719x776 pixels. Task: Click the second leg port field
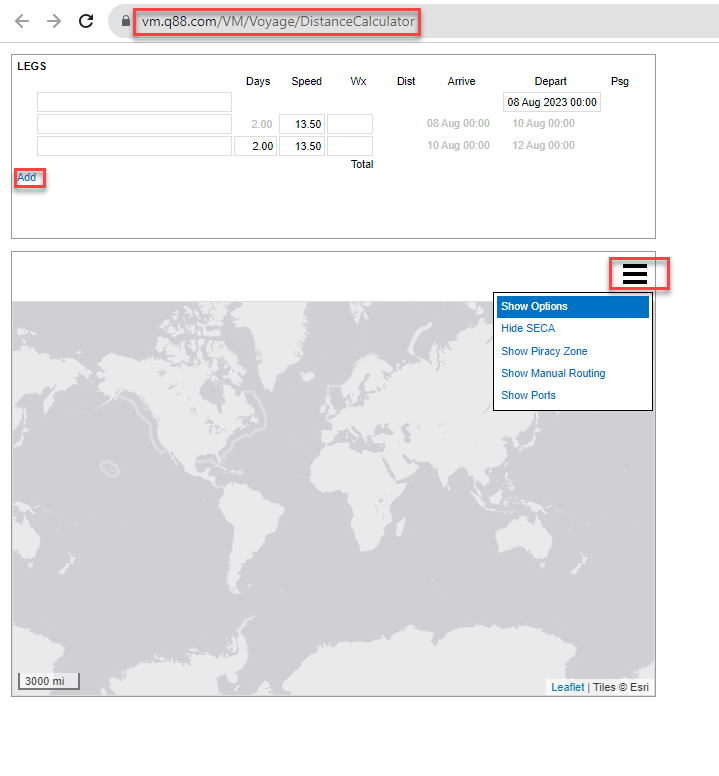[x=134, y=124]
